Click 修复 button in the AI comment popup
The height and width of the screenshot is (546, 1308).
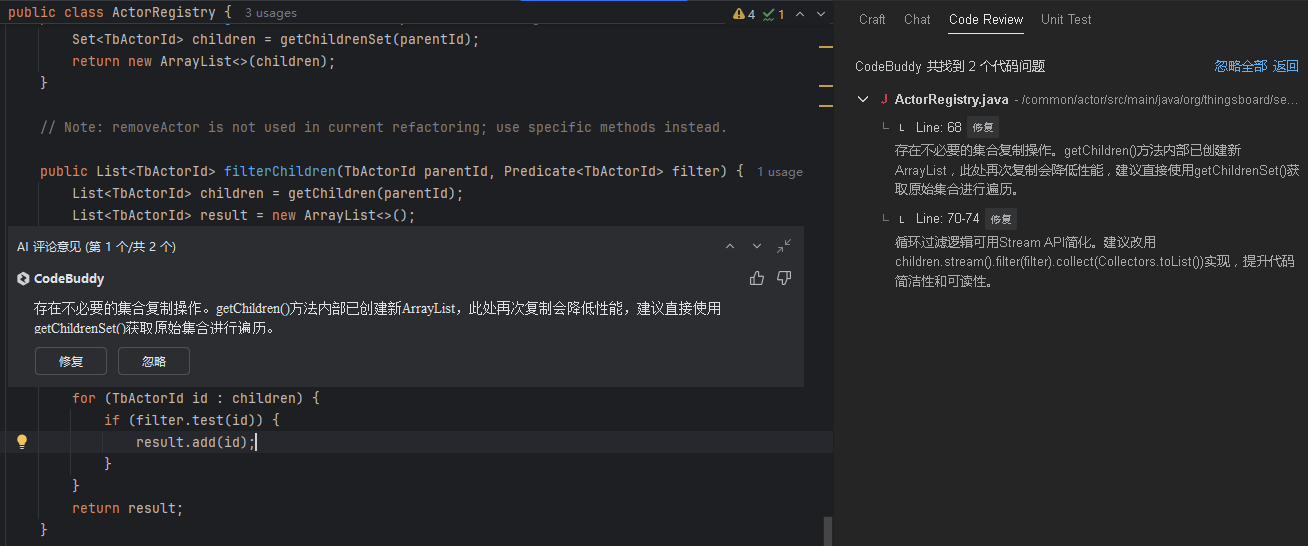click(x=71, y=361)
